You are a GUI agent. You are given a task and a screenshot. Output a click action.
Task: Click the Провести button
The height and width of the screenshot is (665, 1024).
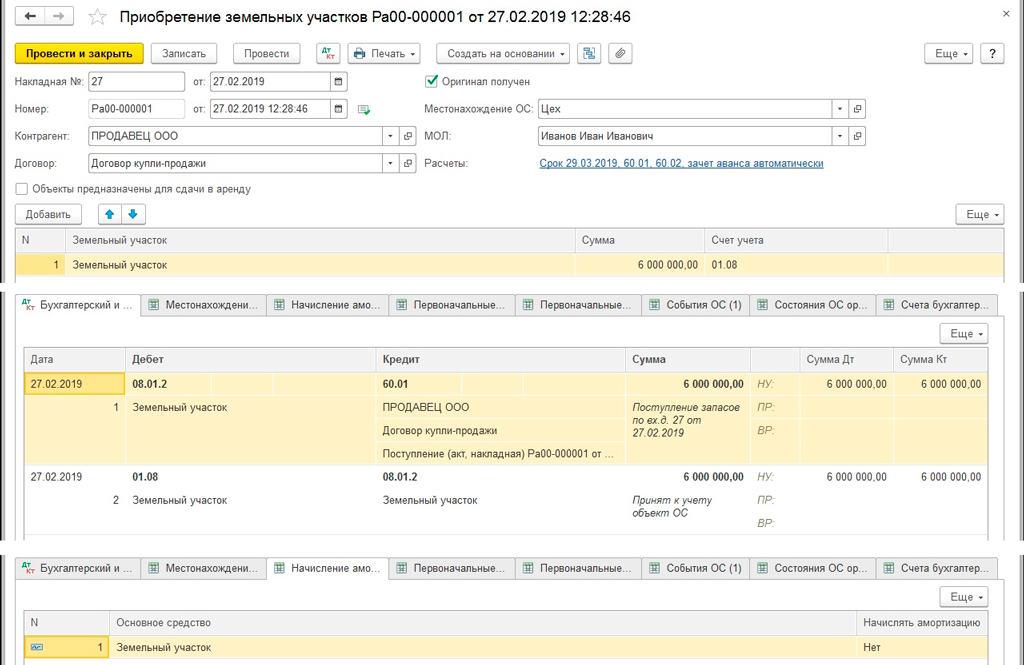pyautogui.click(x=266, y=54)
